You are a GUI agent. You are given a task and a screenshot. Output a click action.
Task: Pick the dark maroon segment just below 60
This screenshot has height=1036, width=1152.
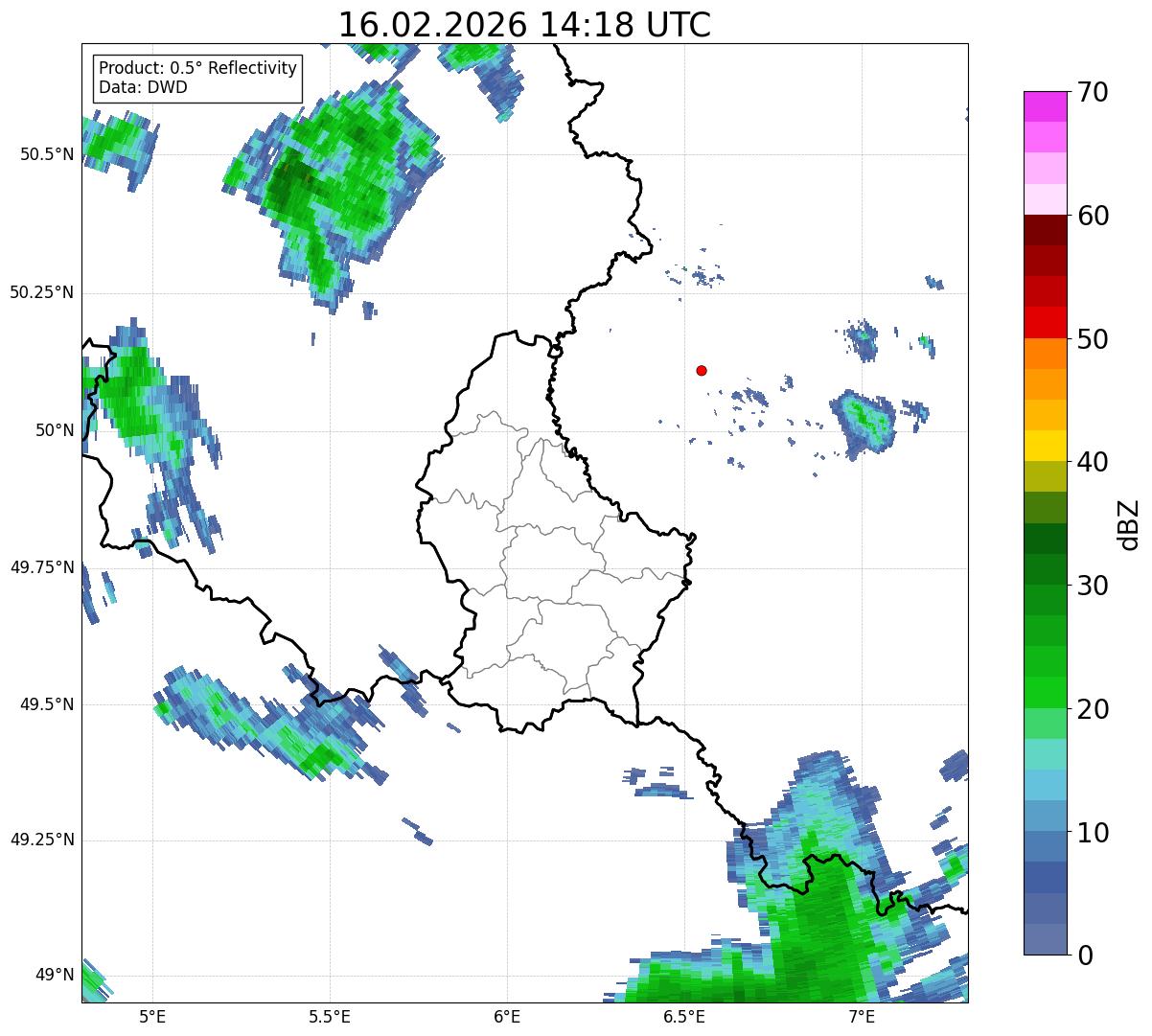point(1045,230)
